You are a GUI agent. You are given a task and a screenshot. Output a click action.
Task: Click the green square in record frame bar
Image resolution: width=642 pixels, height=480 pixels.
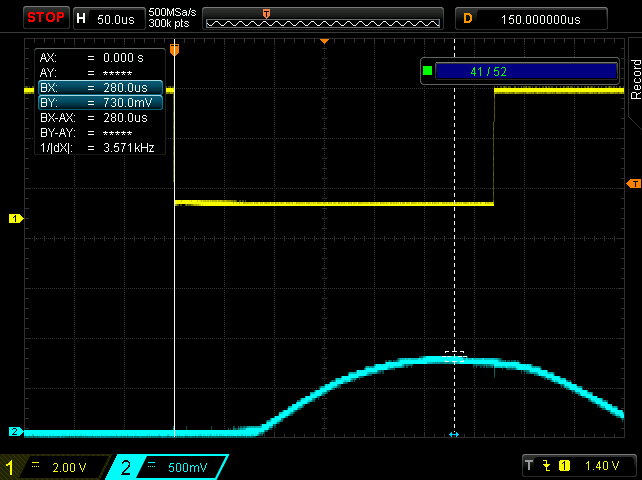tap(428, 71)
